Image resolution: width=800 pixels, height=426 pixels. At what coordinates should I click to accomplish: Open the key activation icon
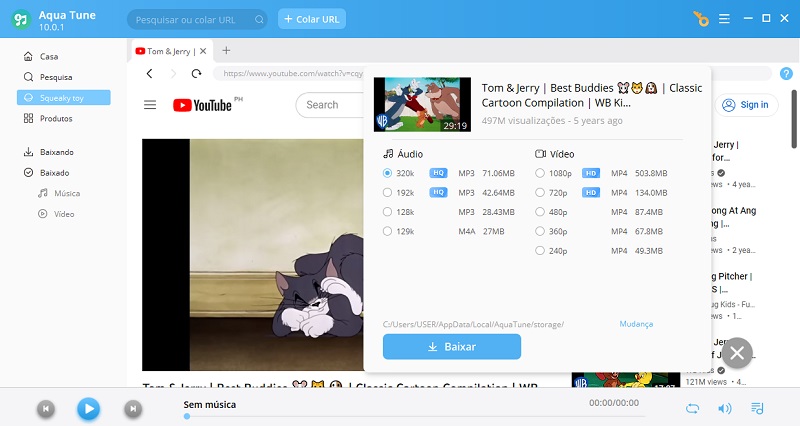(701, 19)
